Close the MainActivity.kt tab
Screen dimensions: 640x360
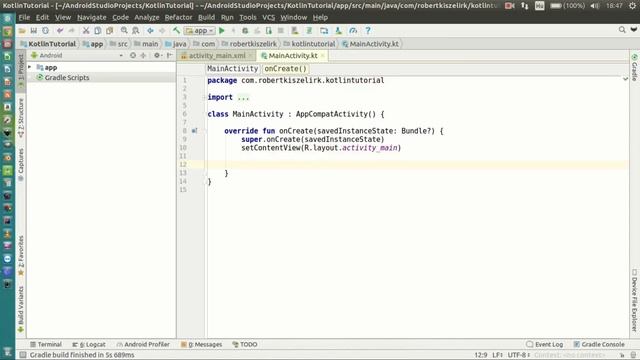(x=322, y=56)
